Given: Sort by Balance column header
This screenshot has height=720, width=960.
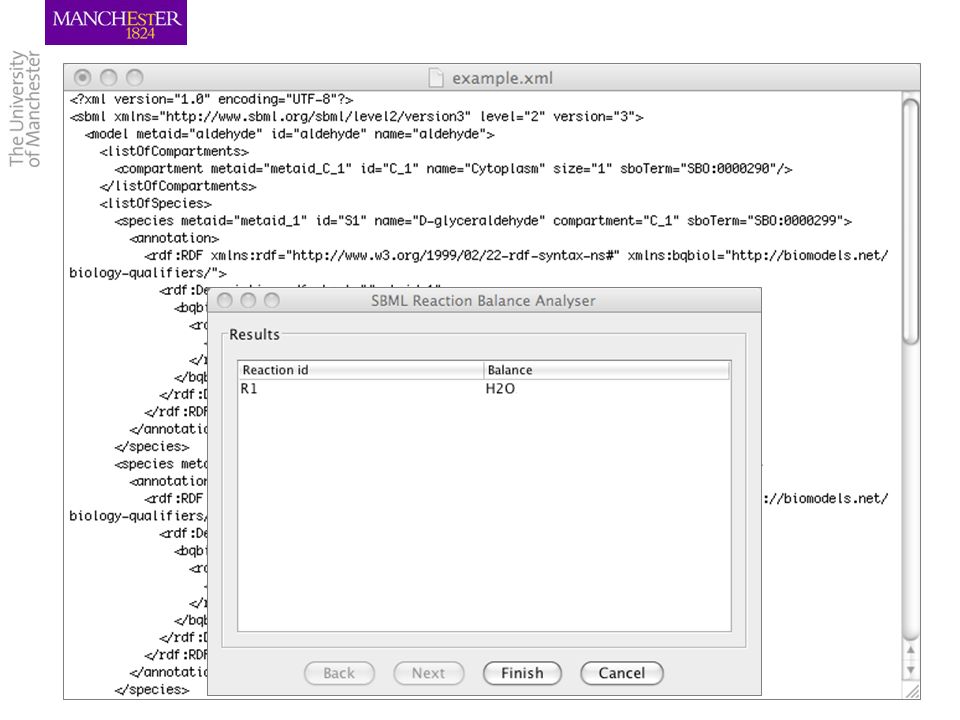Looking at the screenshot, I should click(x=606, y=370).
